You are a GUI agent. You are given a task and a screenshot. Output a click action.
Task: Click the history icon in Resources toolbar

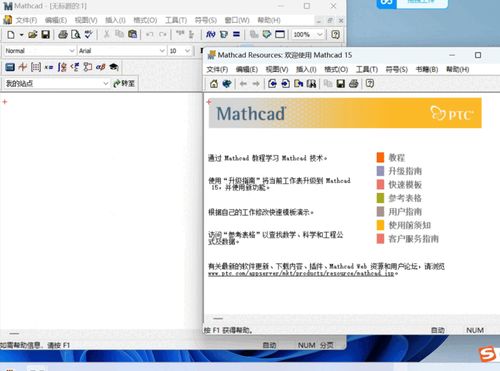[298, 84]
